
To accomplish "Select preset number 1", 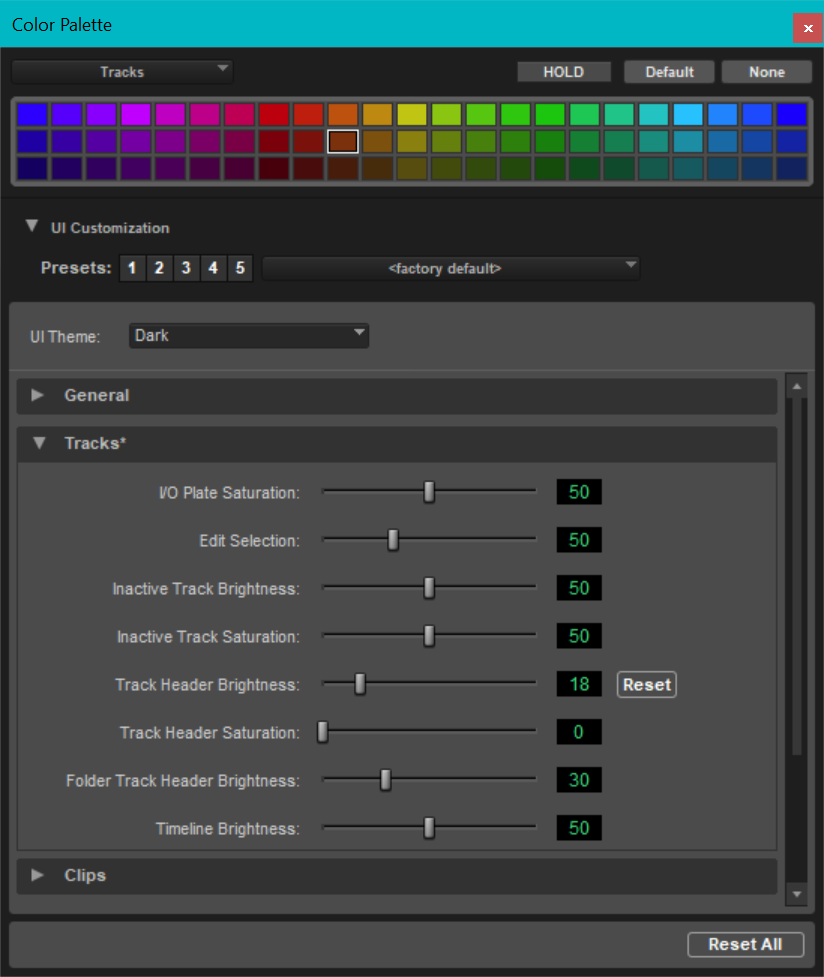I will 132,268.
